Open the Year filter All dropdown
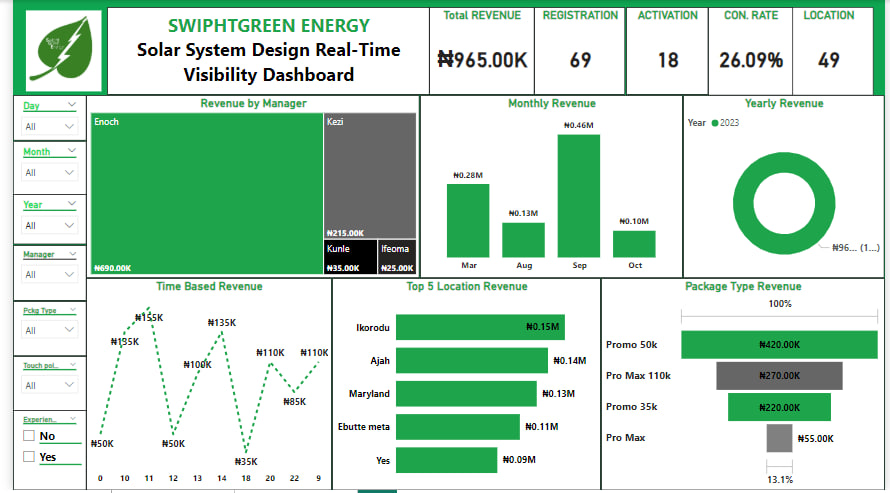 pyautogui.click(x=49, y=225)
